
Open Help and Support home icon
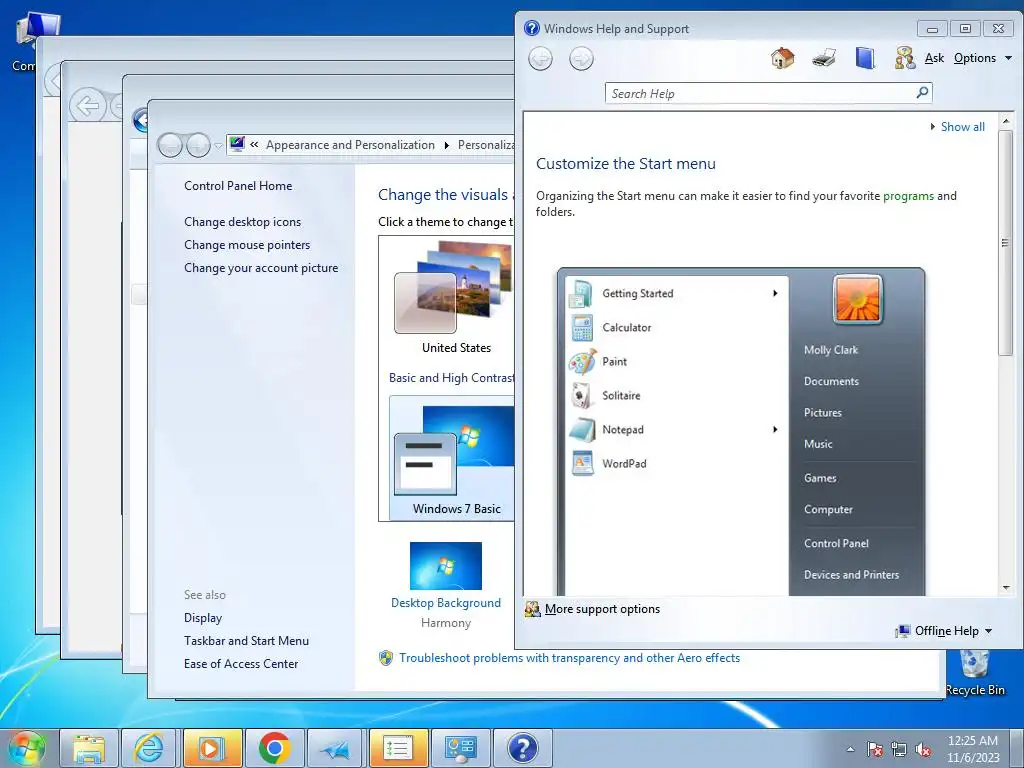[x=782, y=58]
